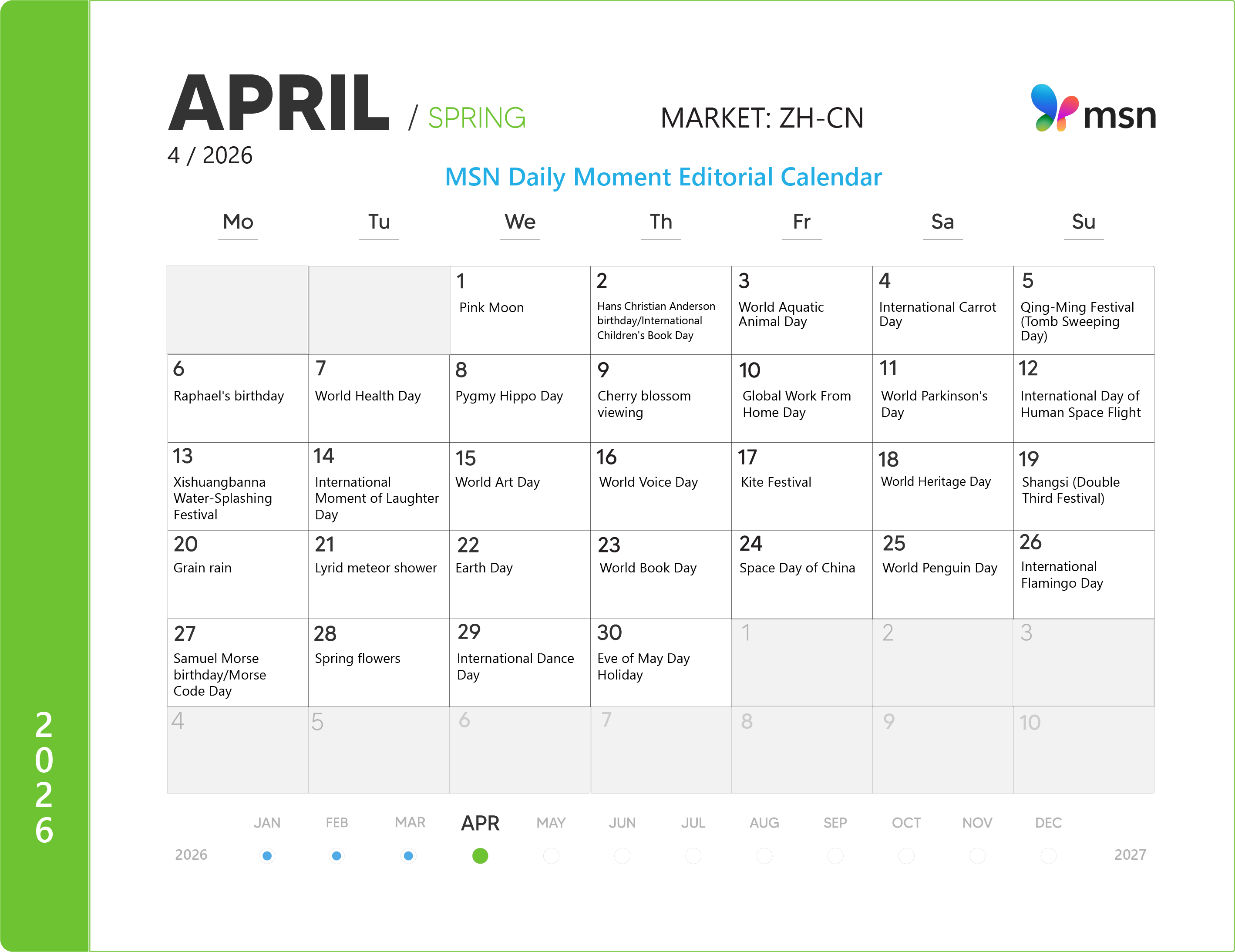Viewport: 1235px width, 952px height.
Task: Select the MAY timeline dot
Action: [552, 855]
